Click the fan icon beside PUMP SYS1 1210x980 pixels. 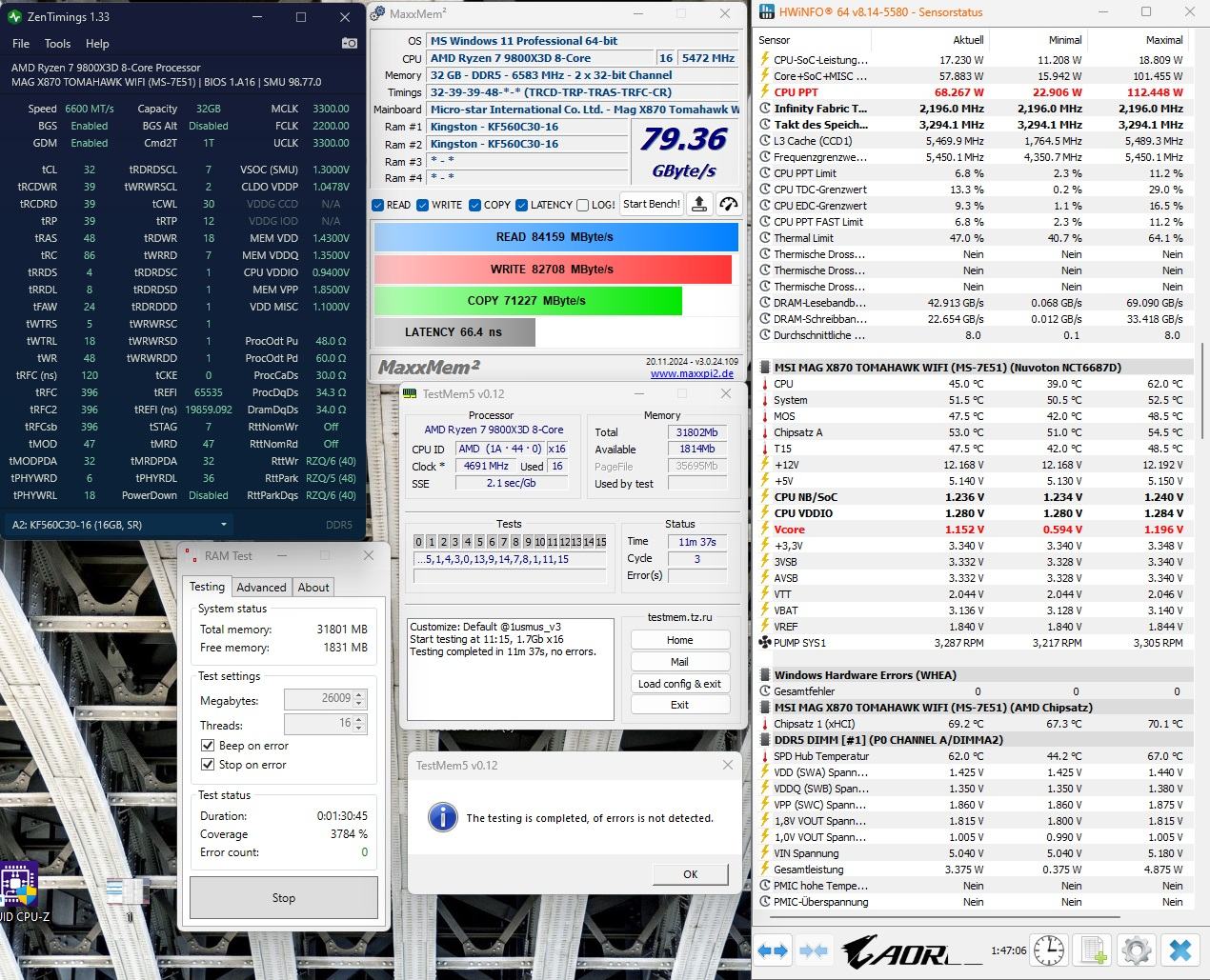click(764, 643)
